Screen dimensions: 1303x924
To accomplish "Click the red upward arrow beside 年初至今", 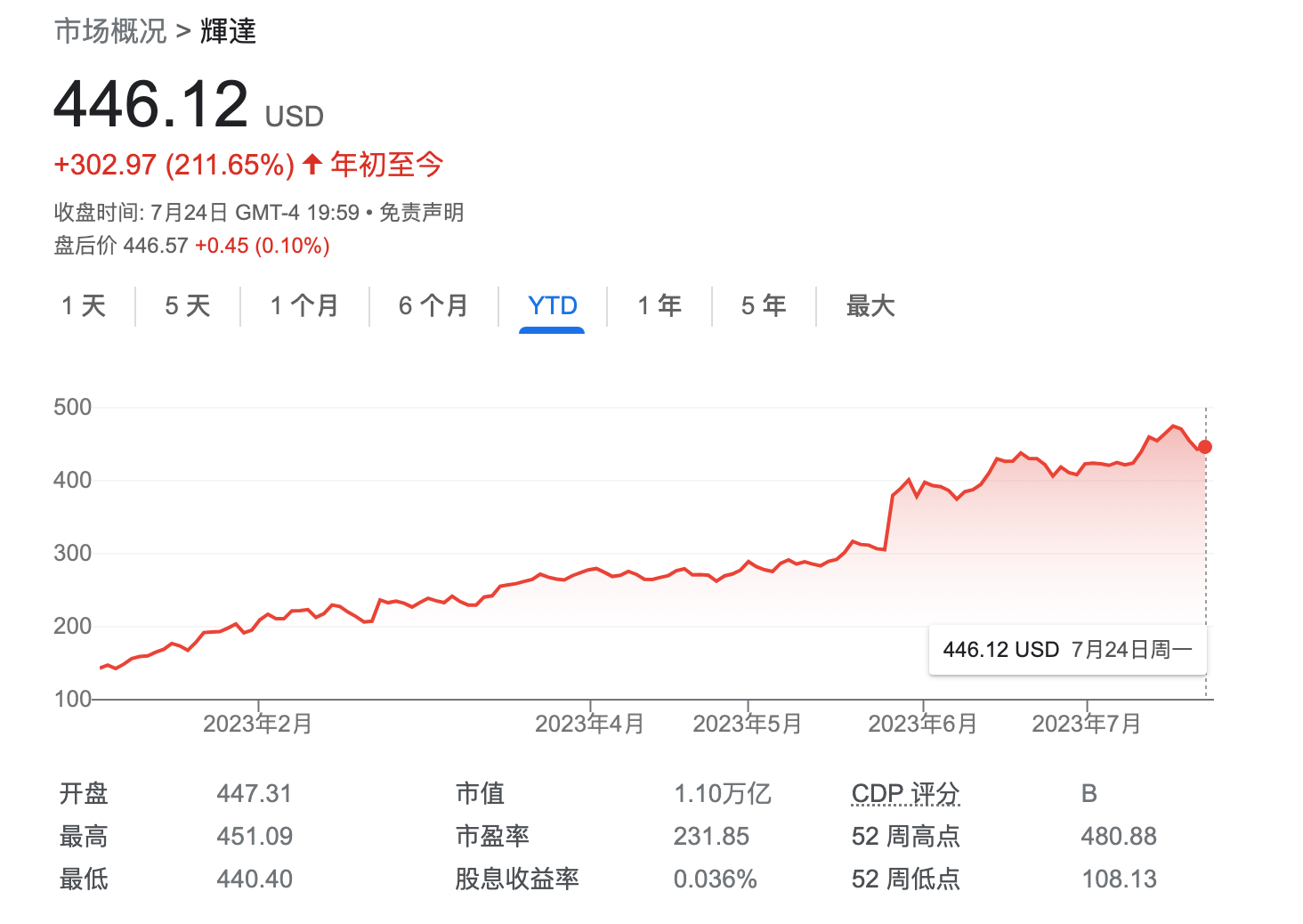I will (x=309, y=163).
